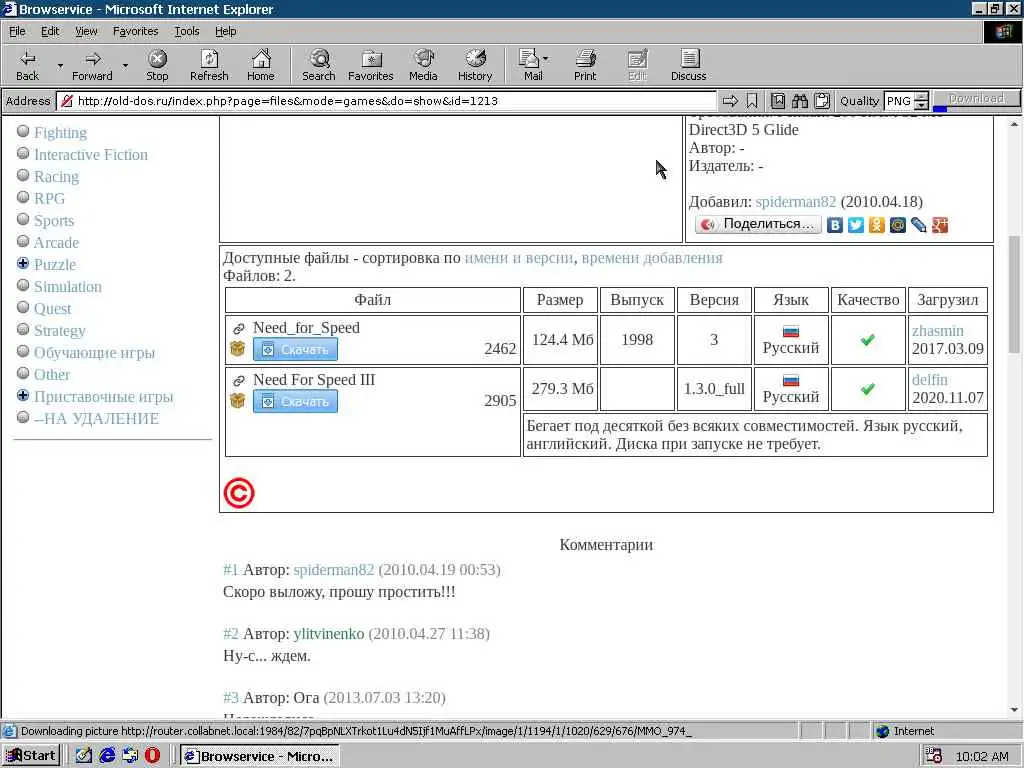Open spiderman82 link in Добавил line
Image resolution: width=1024 pixels, height=768 pixels.
pyautogui.click(x=795, y=202)
